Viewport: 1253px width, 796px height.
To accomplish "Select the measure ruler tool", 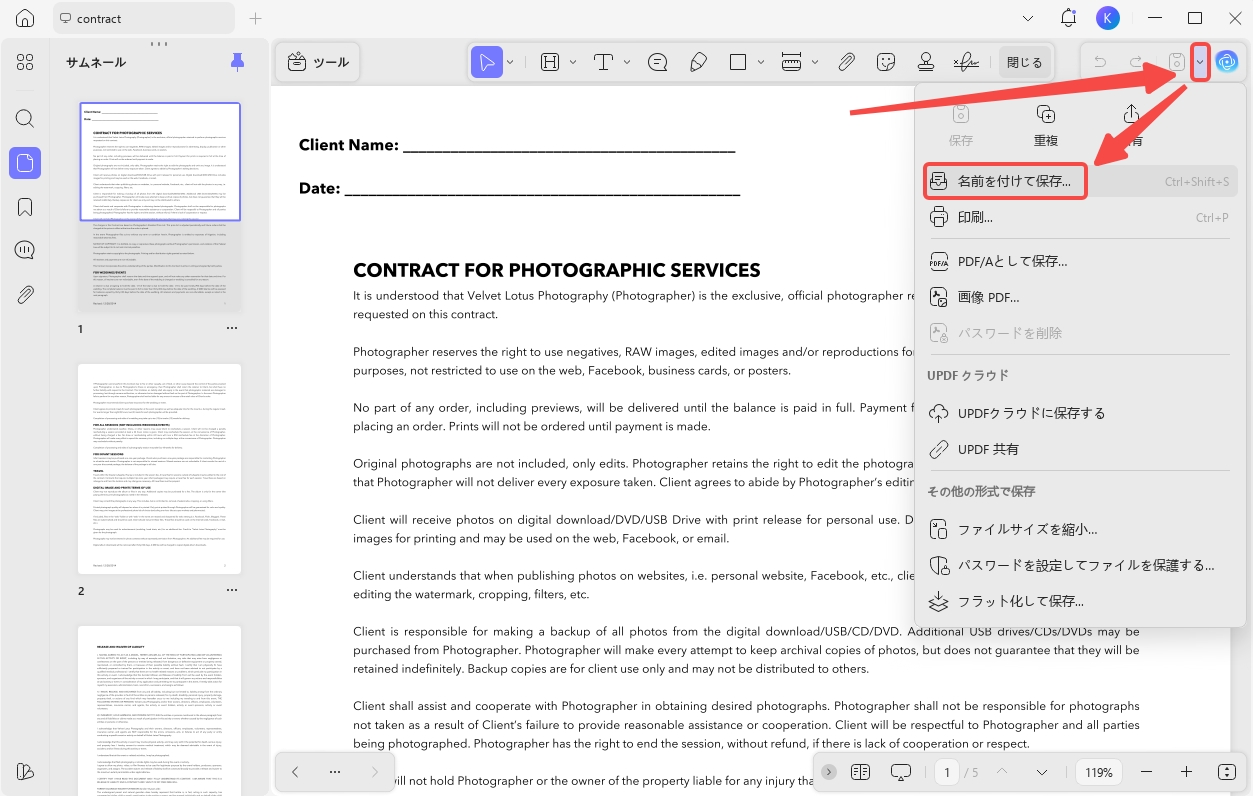I will (x=791, y=62).
